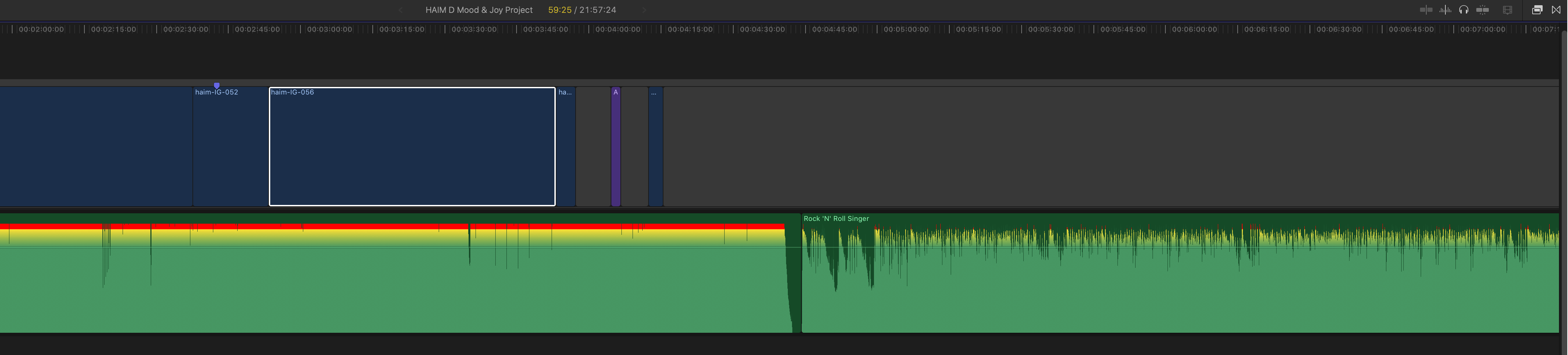Image resolution: width=1568 pixels, height=355 pixels.
Task: Click the ruler at 00:04:30:00
Action: click(763, 29)
